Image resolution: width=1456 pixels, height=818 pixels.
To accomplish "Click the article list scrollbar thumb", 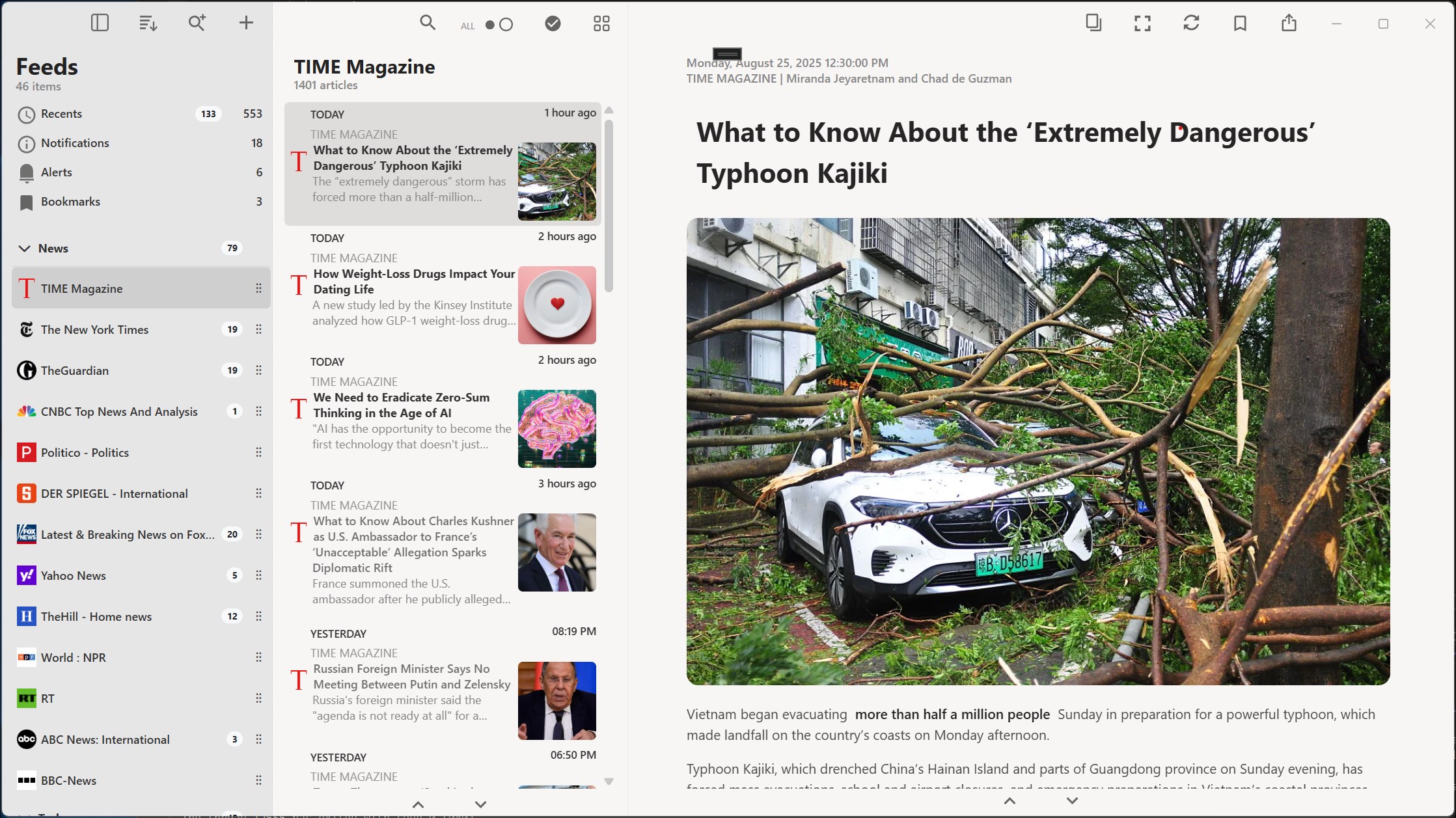I will point(609,206).
